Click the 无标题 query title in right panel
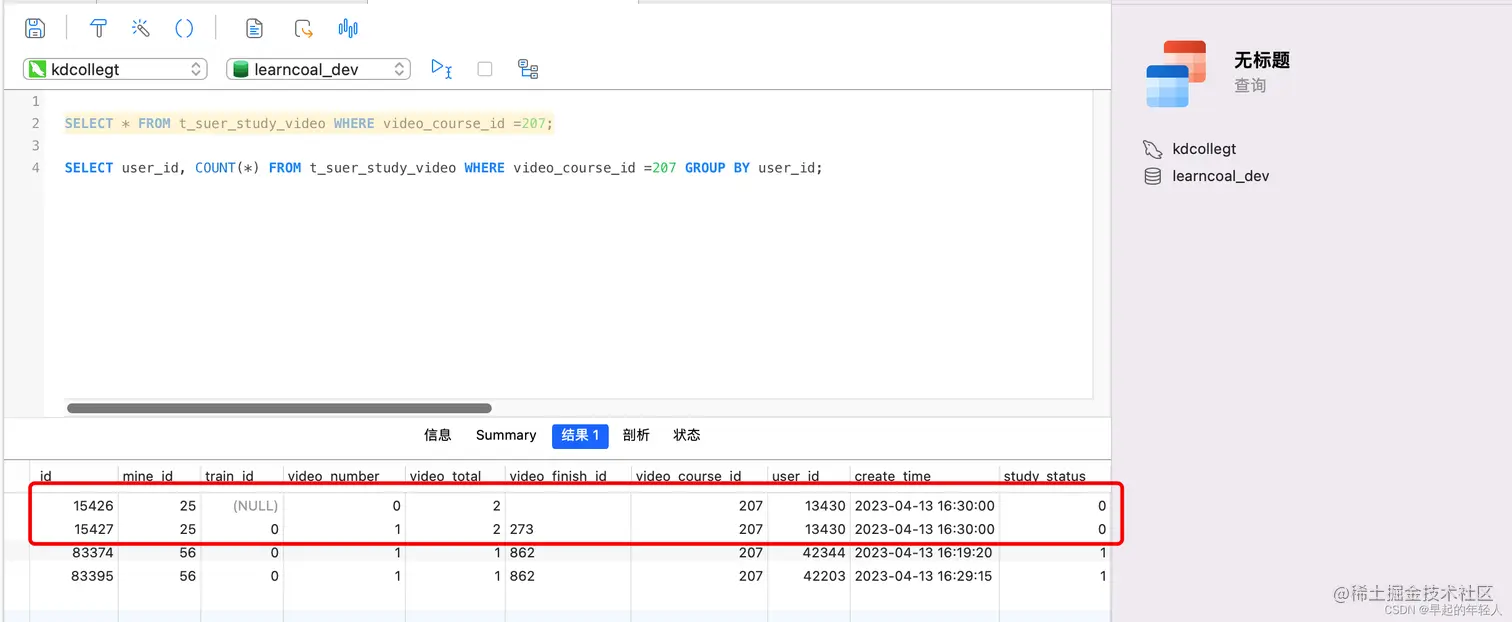The width and height of the screenshot is (1512, 622). (1262, 60)
